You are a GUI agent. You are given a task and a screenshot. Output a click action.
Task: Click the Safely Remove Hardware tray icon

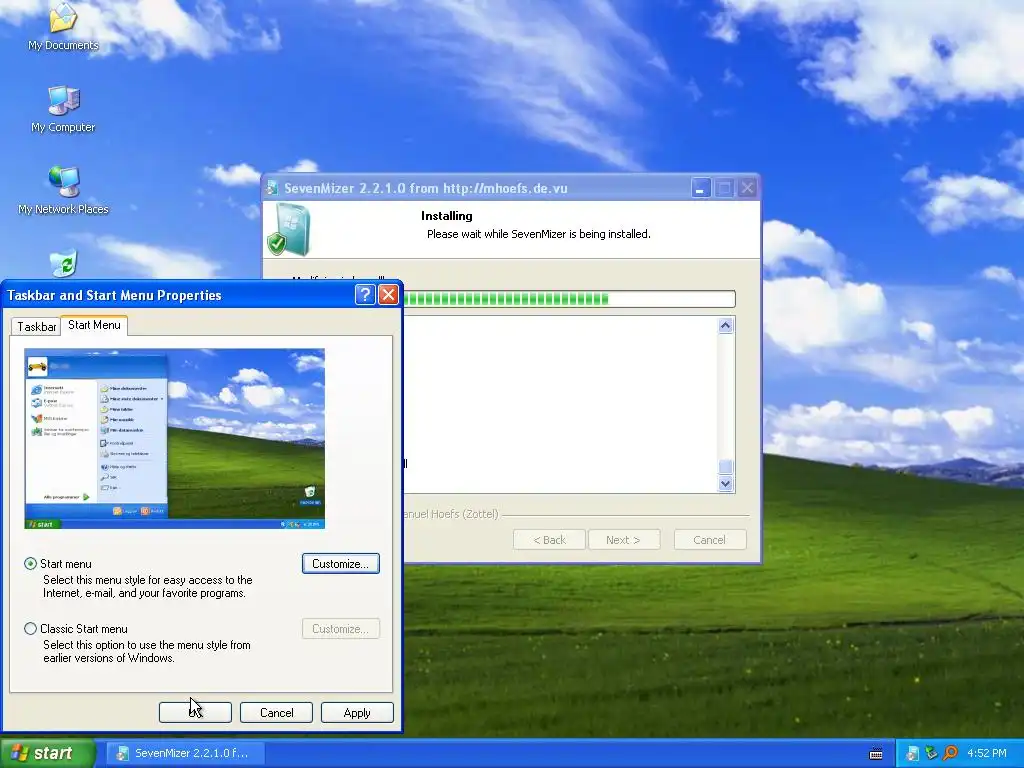pyautogui.click(x=931, y=753)
